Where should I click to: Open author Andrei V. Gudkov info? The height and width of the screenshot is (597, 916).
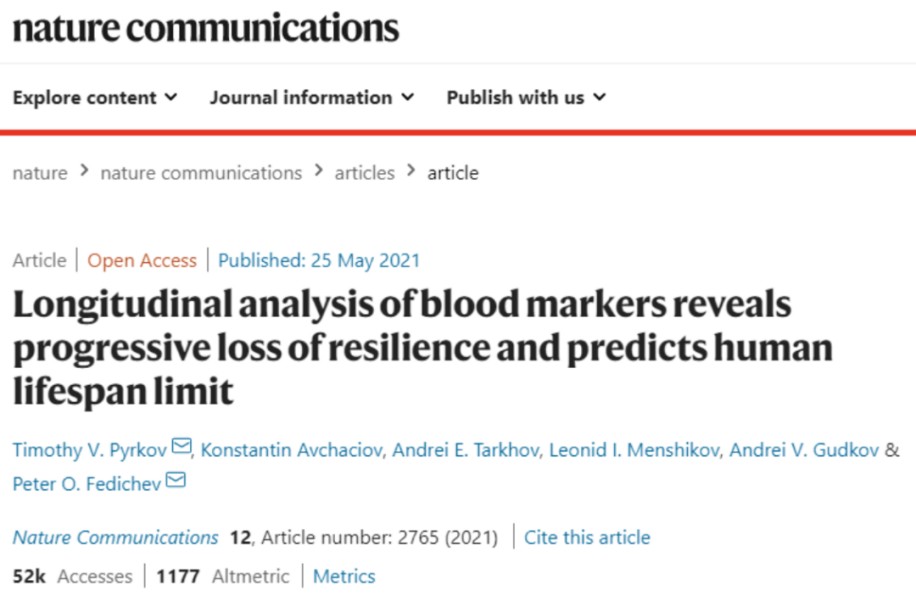coord(804,450)
